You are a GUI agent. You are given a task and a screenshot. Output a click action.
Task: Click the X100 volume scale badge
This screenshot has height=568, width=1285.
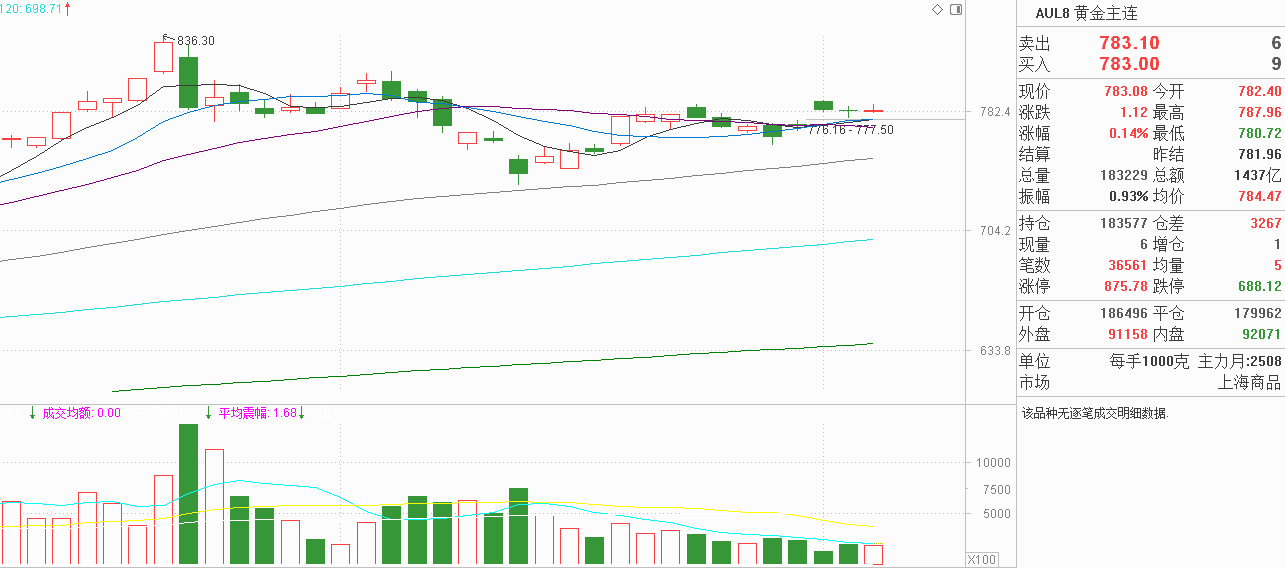[x=982, y=558]
